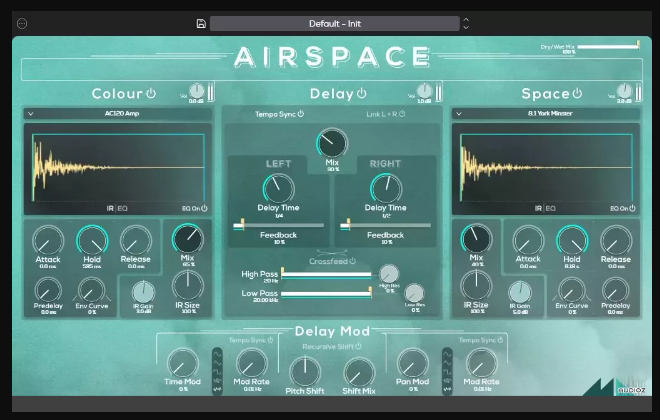Click the Time Mod knob
This screenshot has height=420, width=660.
pyautogui.click(x=183, y=364)
